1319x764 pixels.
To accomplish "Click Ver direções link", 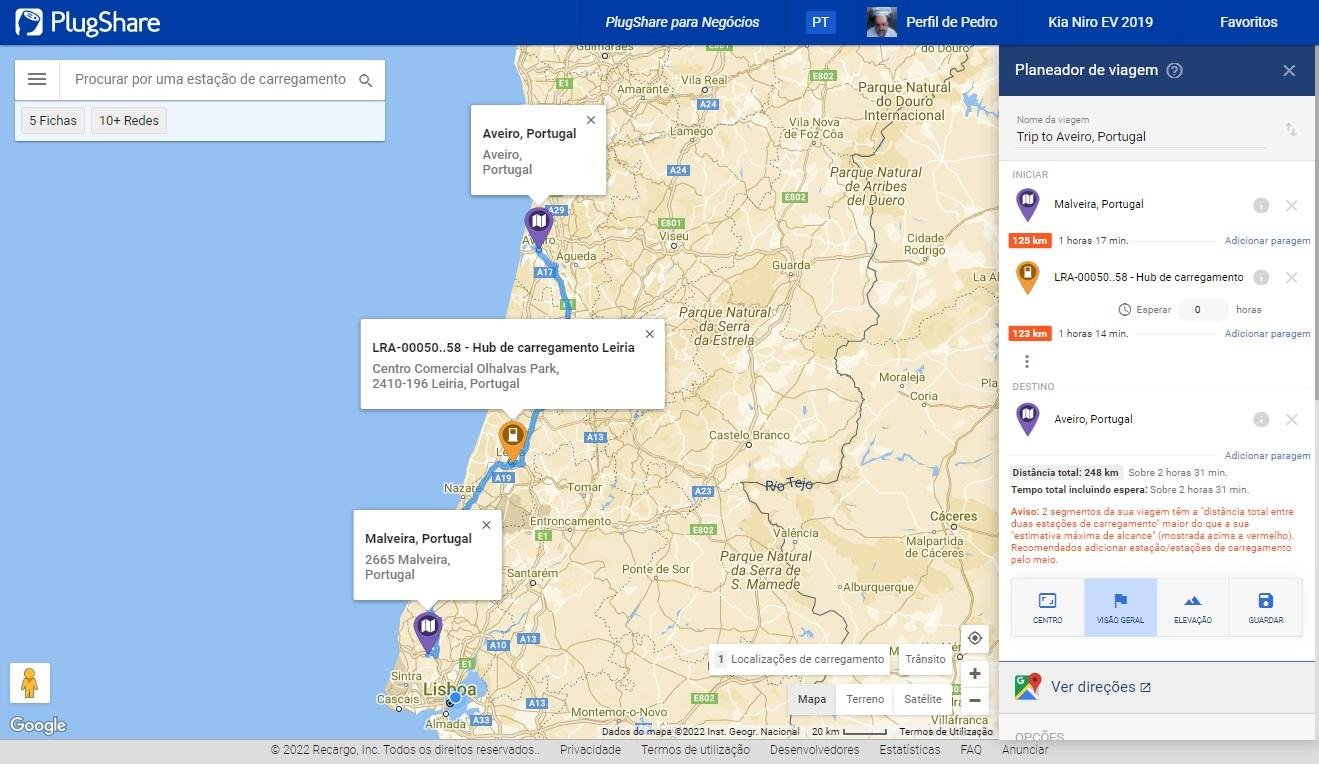I will tap(1100, 687).
